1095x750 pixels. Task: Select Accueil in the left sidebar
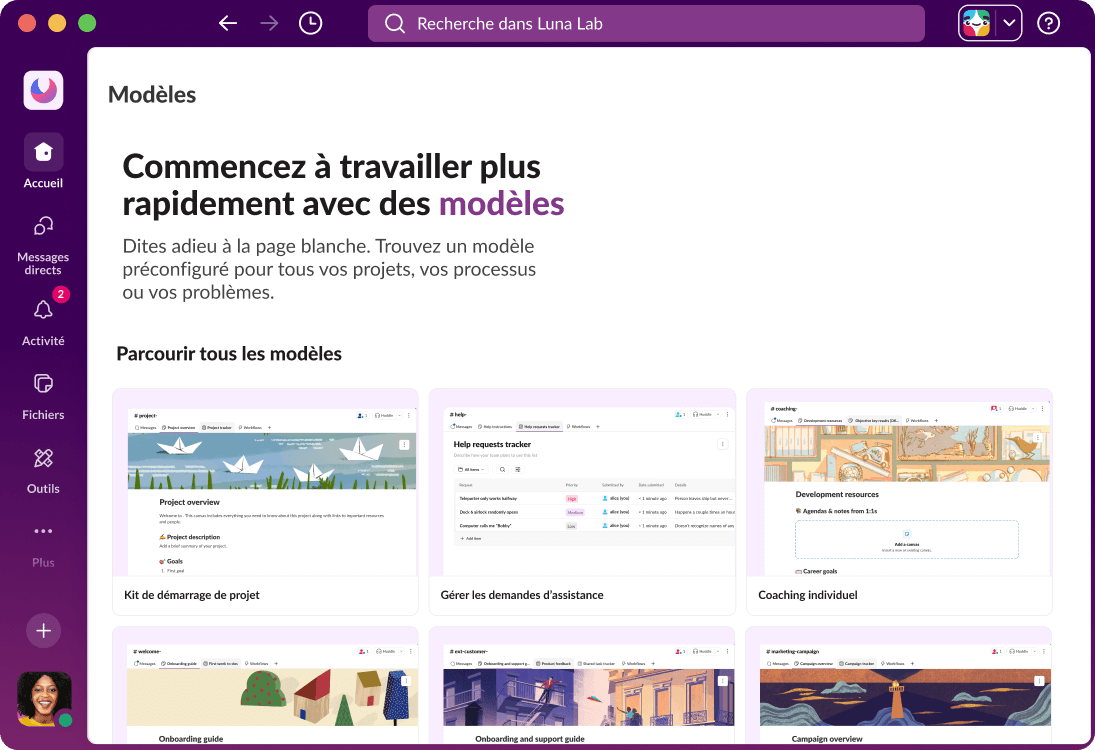pos(43,160)
